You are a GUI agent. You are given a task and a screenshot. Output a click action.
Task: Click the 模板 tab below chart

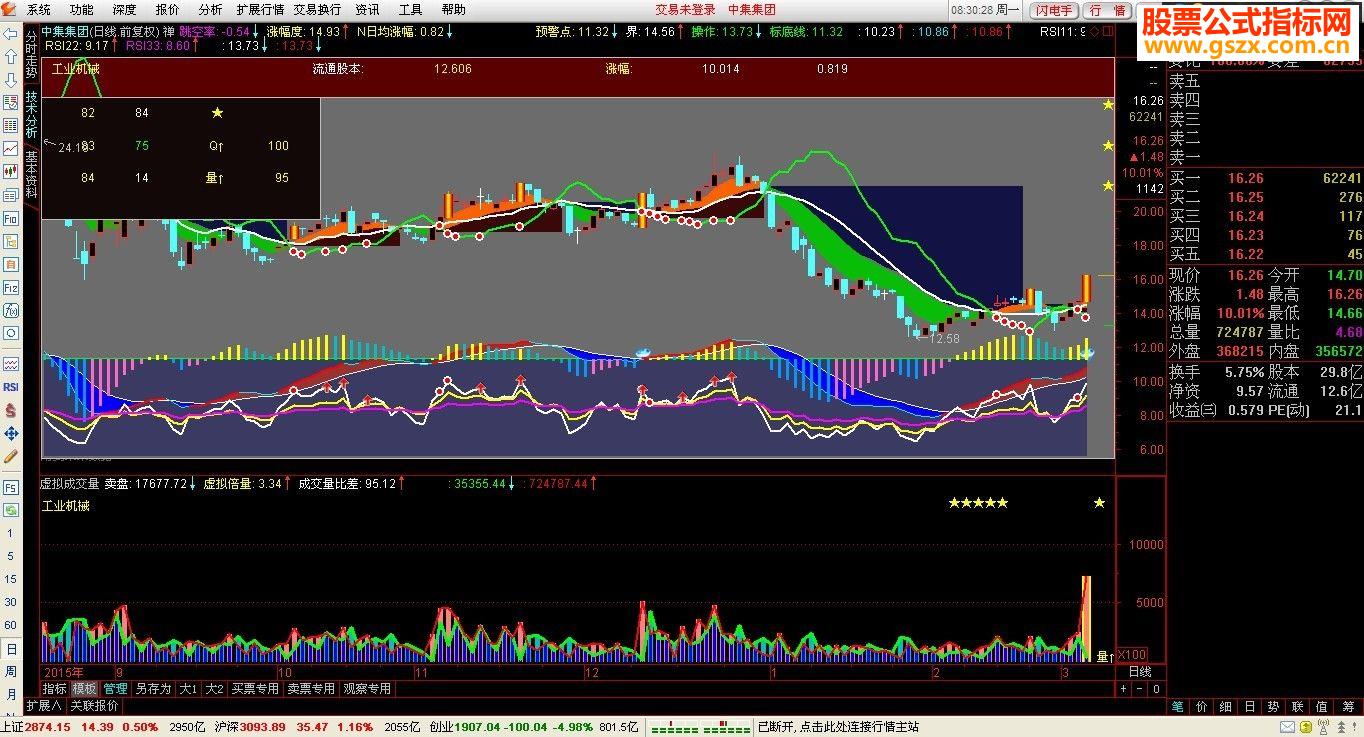pos(84,689)
